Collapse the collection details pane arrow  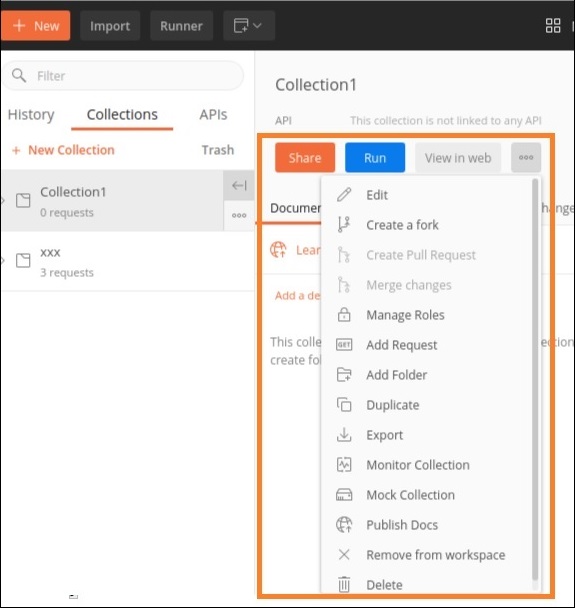click(239, 186)
